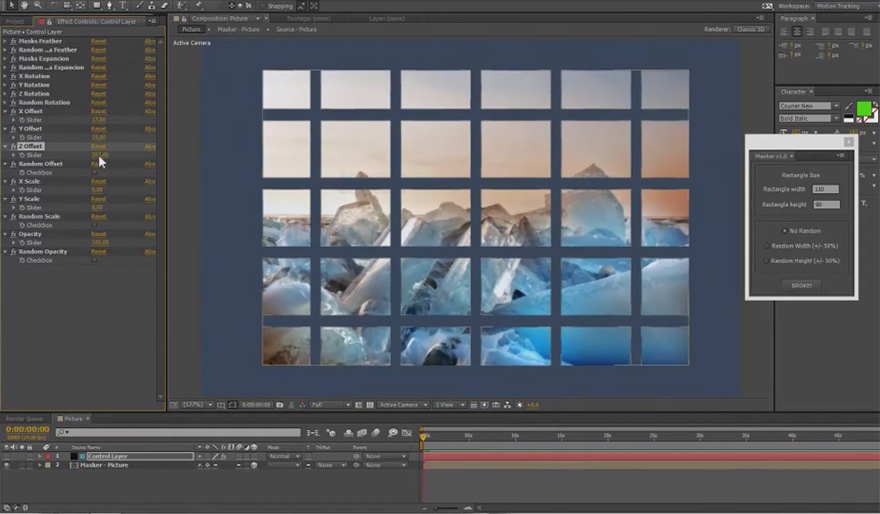Click the reset exposure icon in viewer

click(520, 405)
